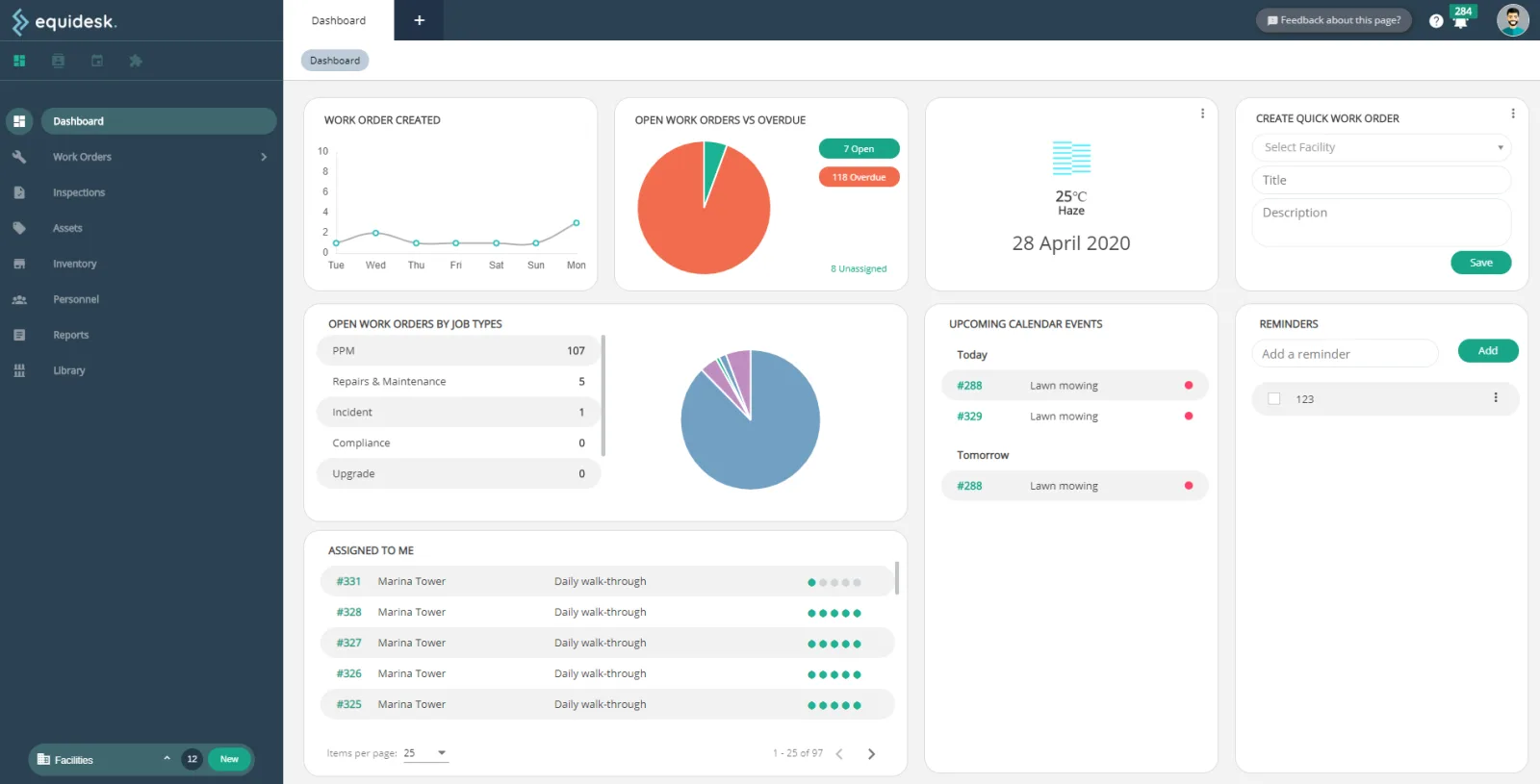Open work order #331 link
This screenshot has width=1540, height=784.
tap(348, 581)
